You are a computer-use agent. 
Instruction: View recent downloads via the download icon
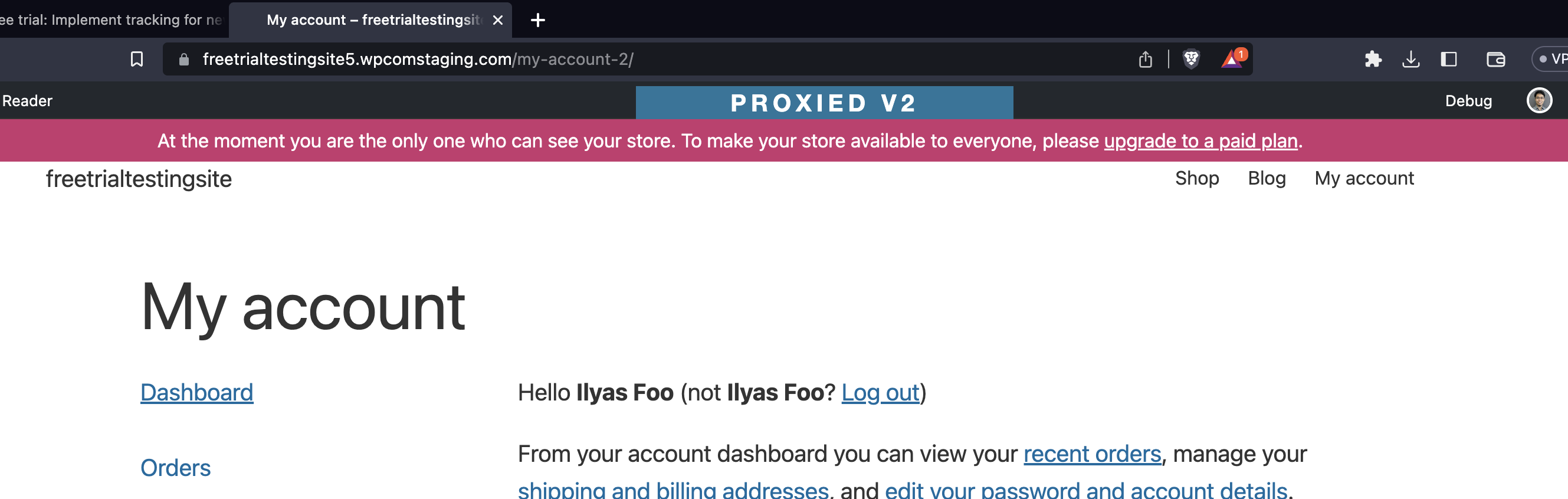(1412, 59)
